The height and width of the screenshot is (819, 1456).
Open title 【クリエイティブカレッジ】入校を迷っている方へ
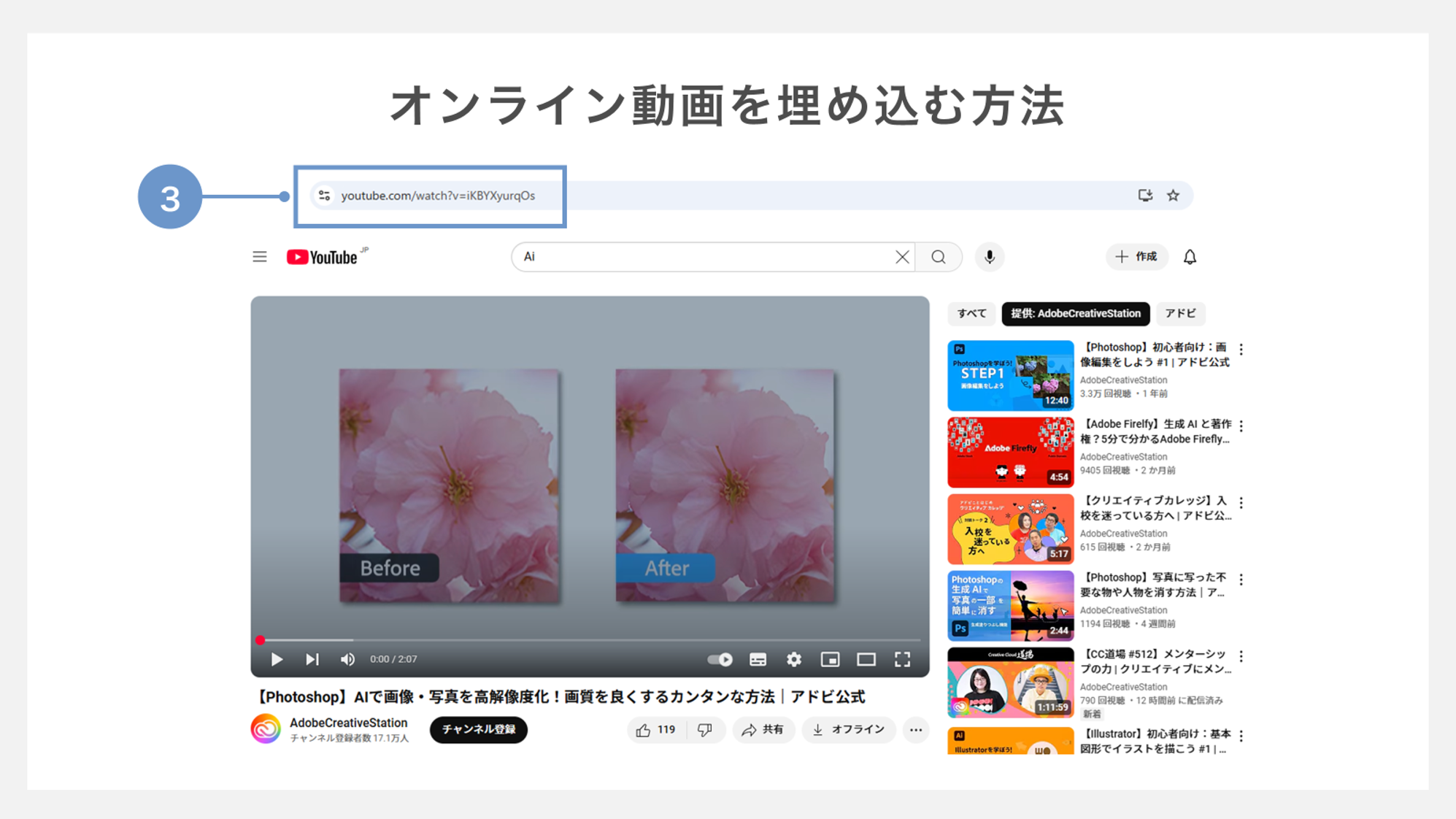1155,508
